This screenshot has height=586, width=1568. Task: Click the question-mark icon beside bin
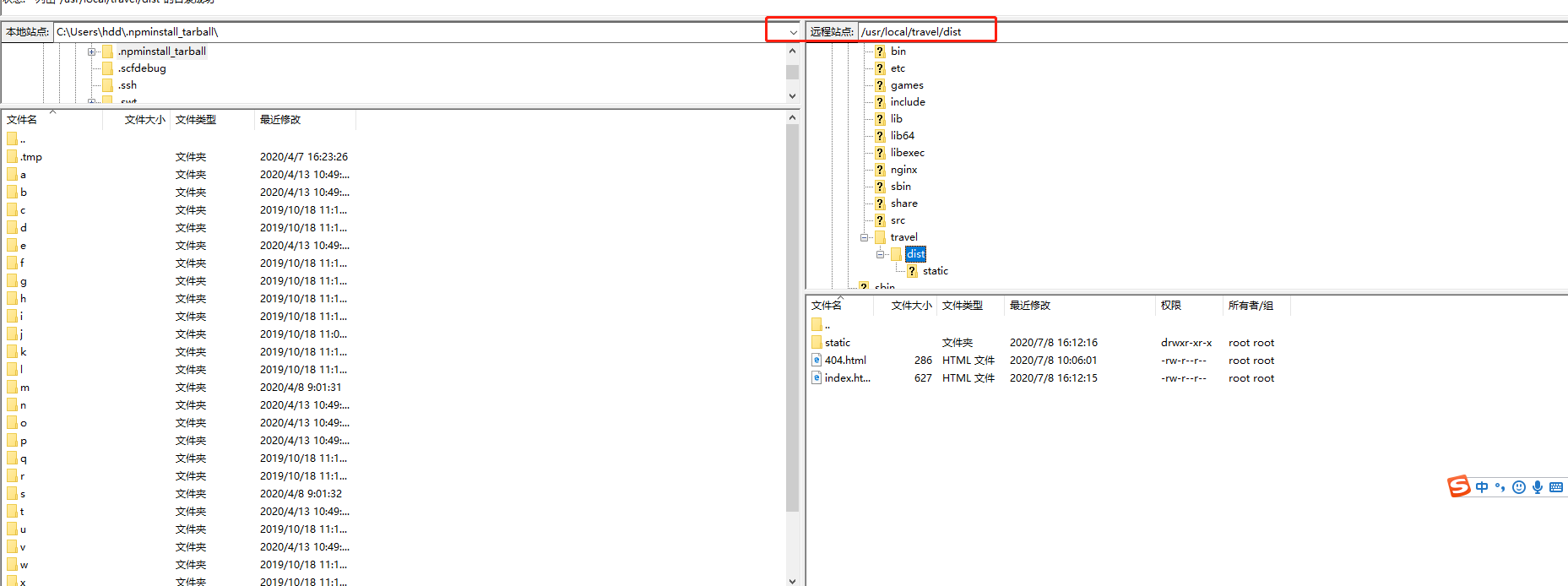click(x=880, y=52)
